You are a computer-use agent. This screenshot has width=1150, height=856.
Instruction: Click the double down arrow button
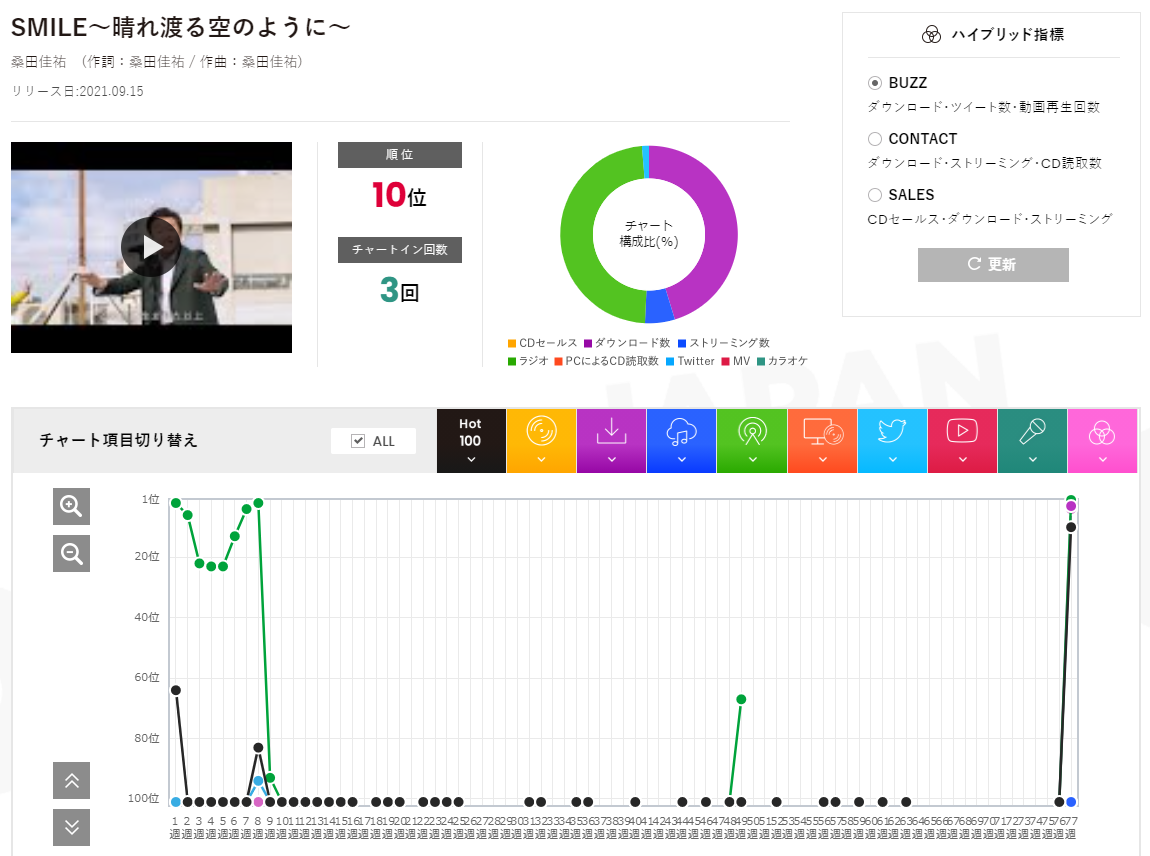click(71, 827)
